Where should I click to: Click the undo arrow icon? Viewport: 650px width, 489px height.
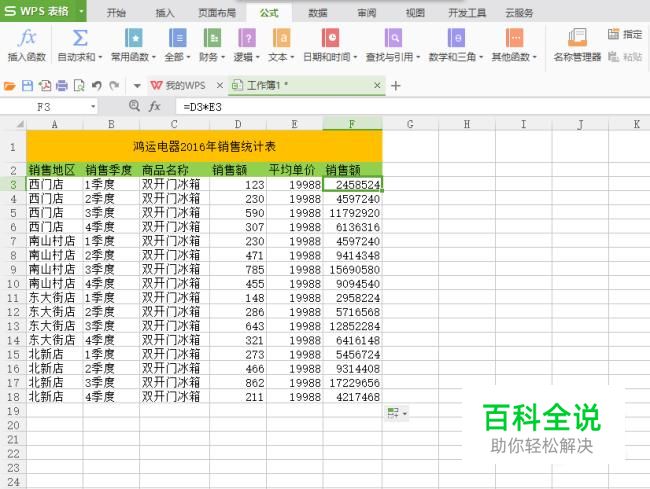pos(97,86)
